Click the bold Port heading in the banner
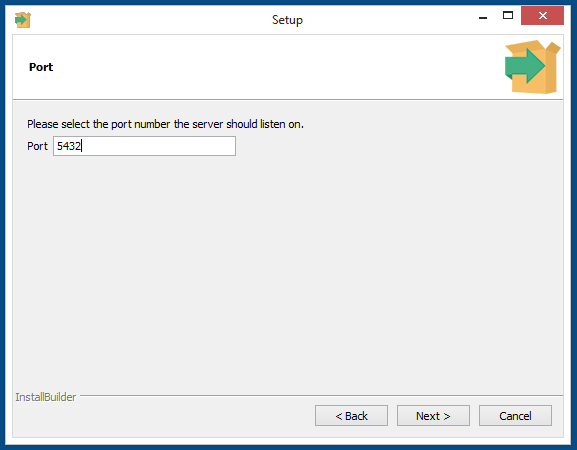 coord(41,67)
